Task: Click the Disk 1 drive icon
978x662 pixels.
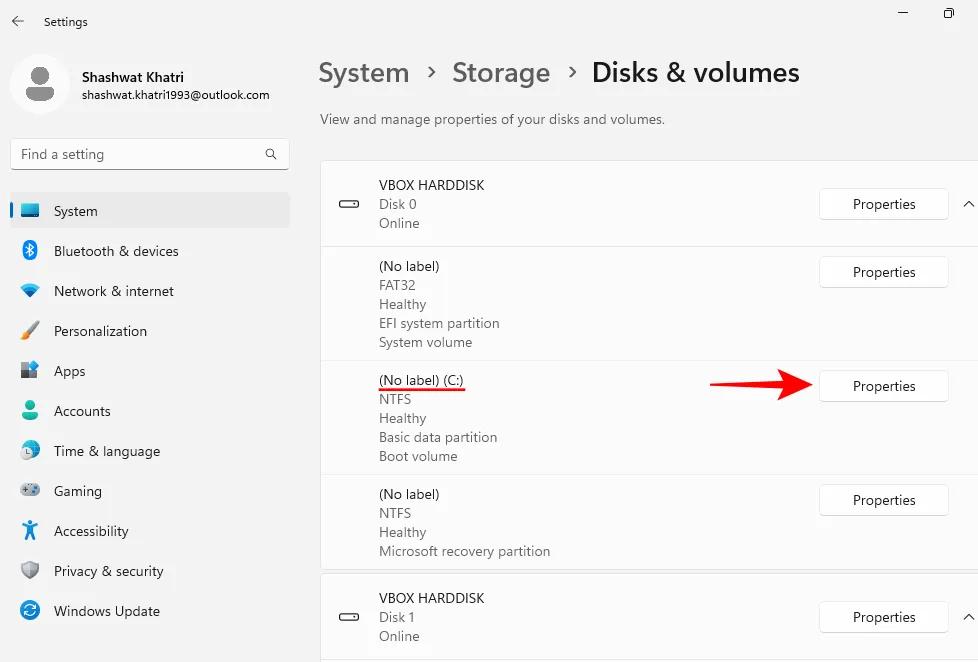Action: pyautogui.click(x=349, y=617)
